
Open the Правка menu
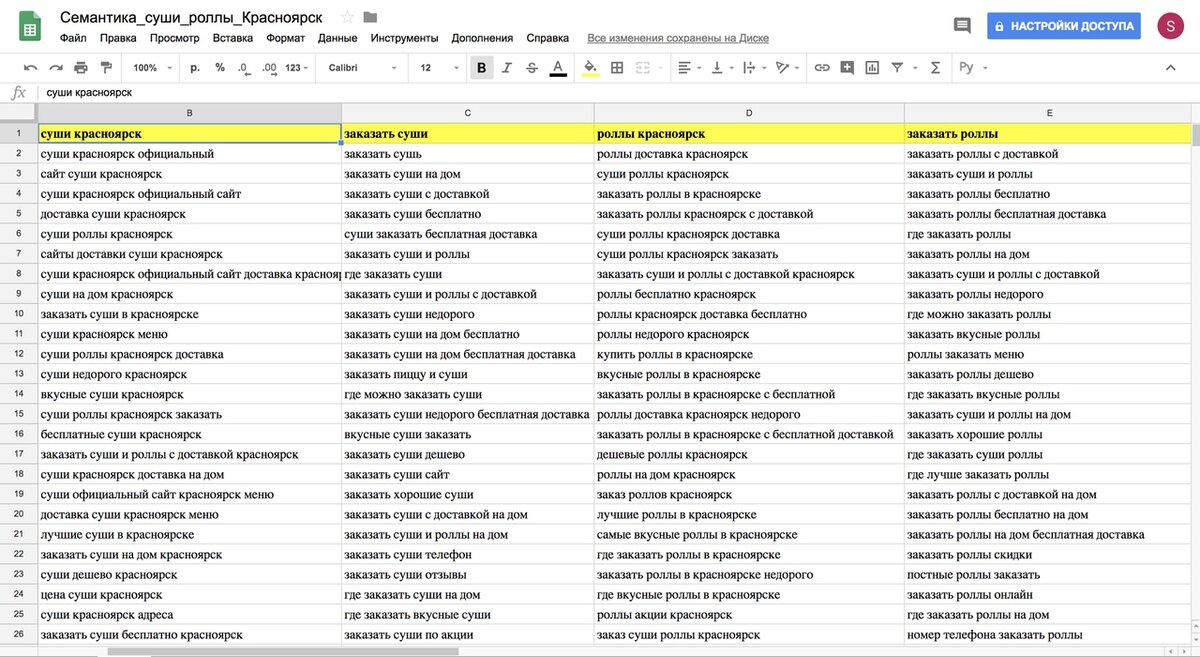[118, 38]
